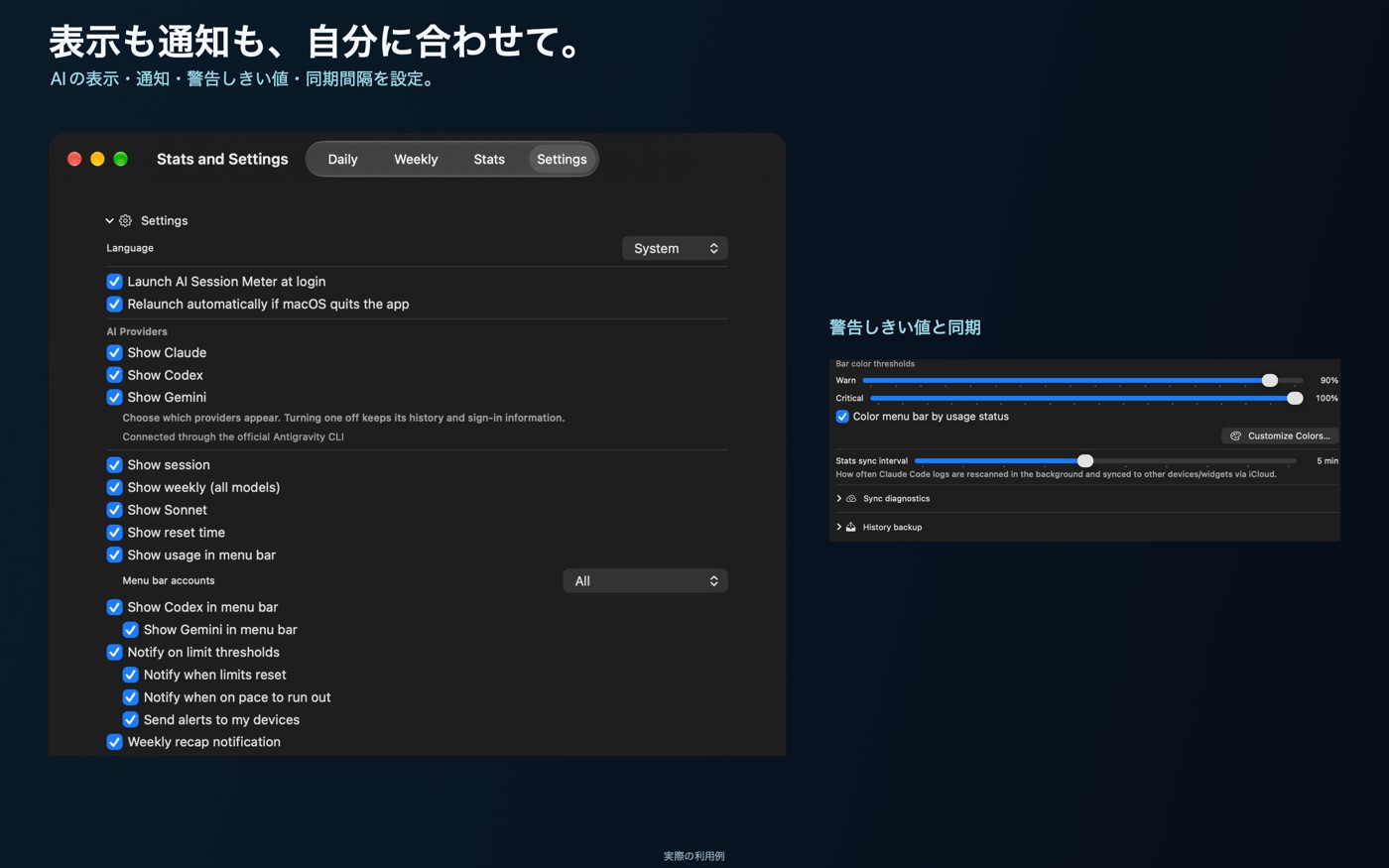
Task: Toggle Show Gemini in menu bar
Action: click(130, 630)
